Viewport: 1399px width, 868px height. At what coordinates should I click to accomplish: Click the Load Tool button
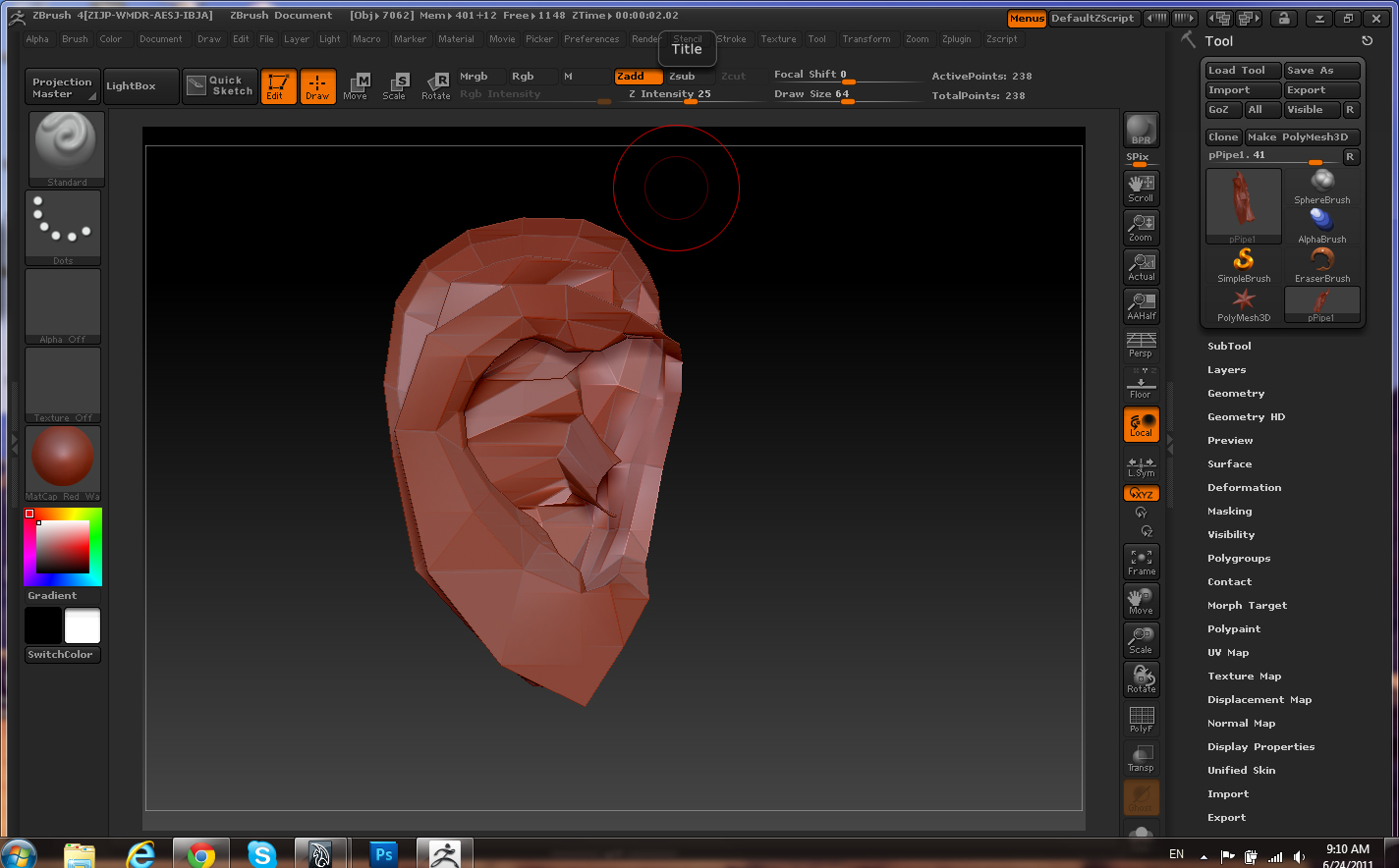[x=1243, y=70]
